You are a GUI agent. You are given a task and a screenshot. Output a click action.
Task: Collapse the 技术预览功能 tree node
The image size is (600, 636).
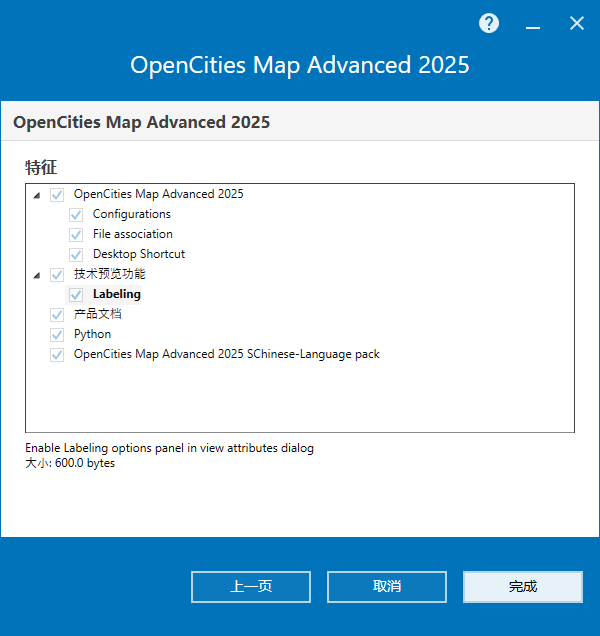pos(37,276)
